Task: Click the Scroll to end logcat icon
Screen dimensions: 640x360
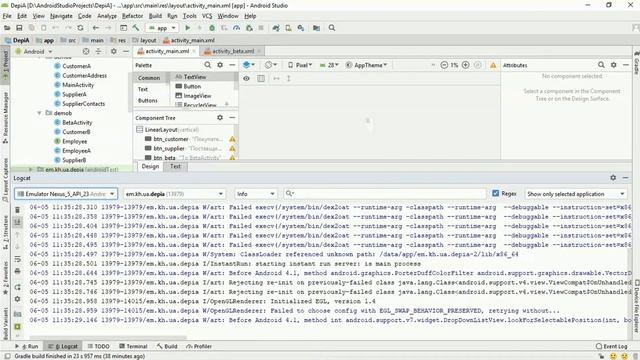Action: (x=18, y=222)
